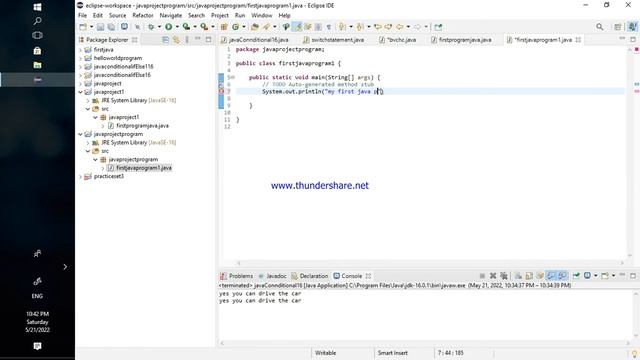
Task: Toggle Block Selection Mode in toolbar
Action: (318, 27)
